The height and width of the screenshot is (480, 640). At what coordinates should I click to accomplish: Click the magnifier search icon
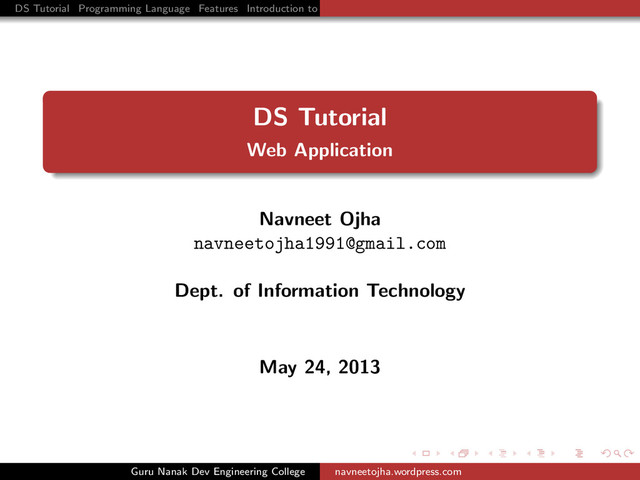(x=618, y=453)
